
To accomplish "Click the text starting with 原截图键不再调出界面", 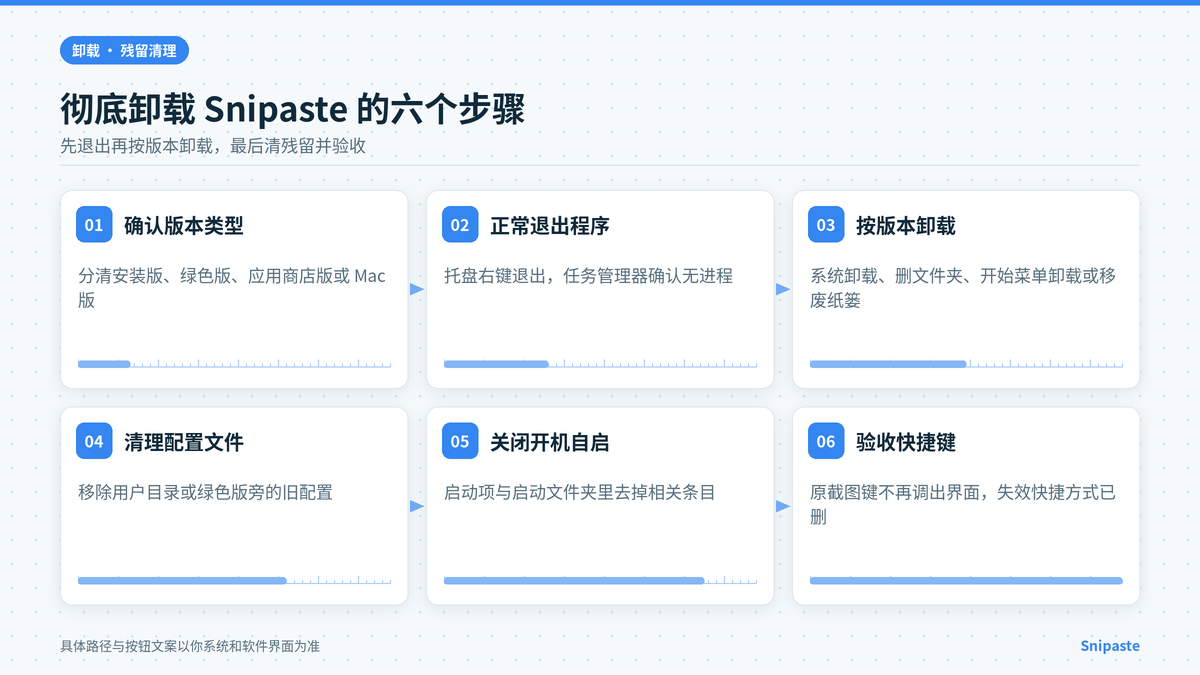I will (x=963, y=504).
